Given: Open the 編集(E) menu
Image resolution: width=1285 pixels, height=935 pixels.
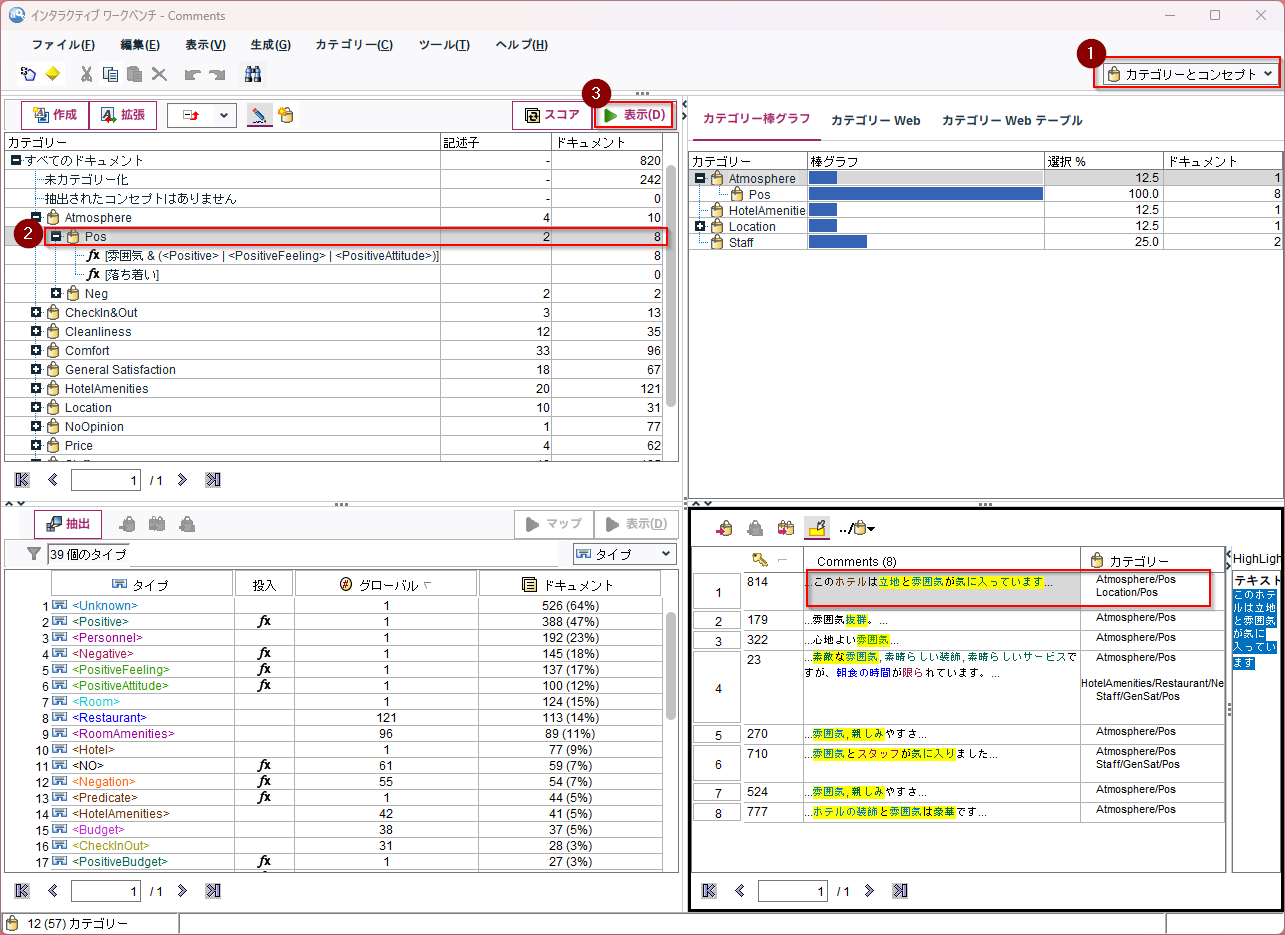Looking at the screenshot, I should point(139,45).
